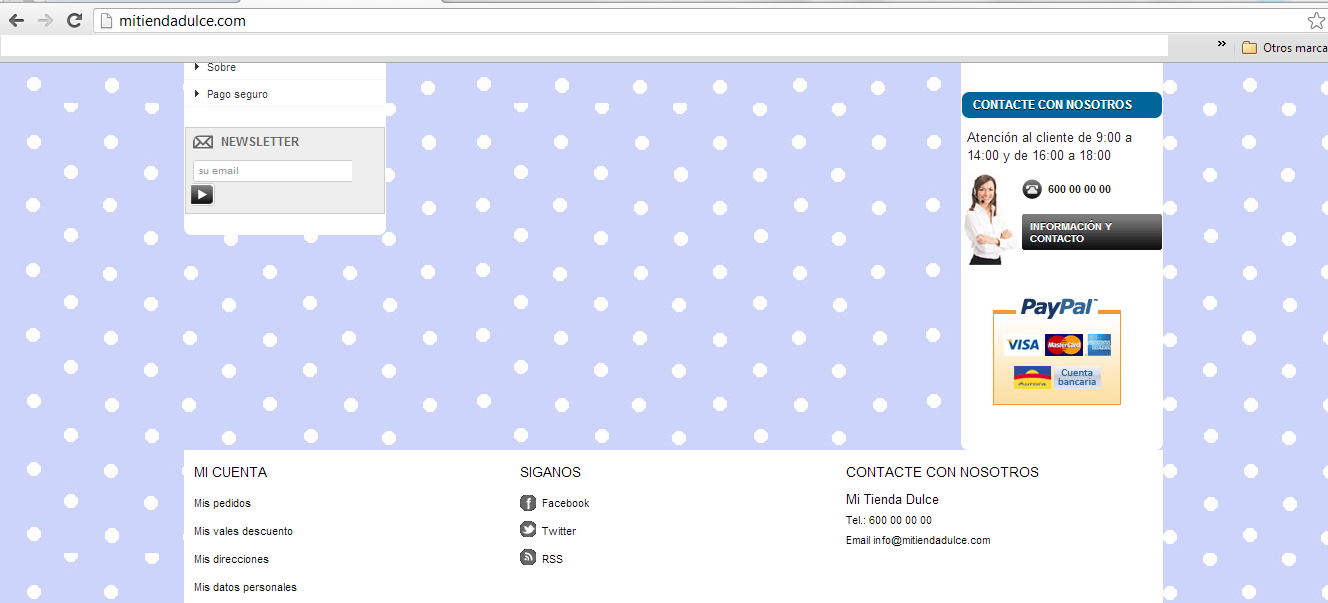Screen dimensions: 1328x603
Task: Click the RSS feed icon
Action: [x=528, y=558]
